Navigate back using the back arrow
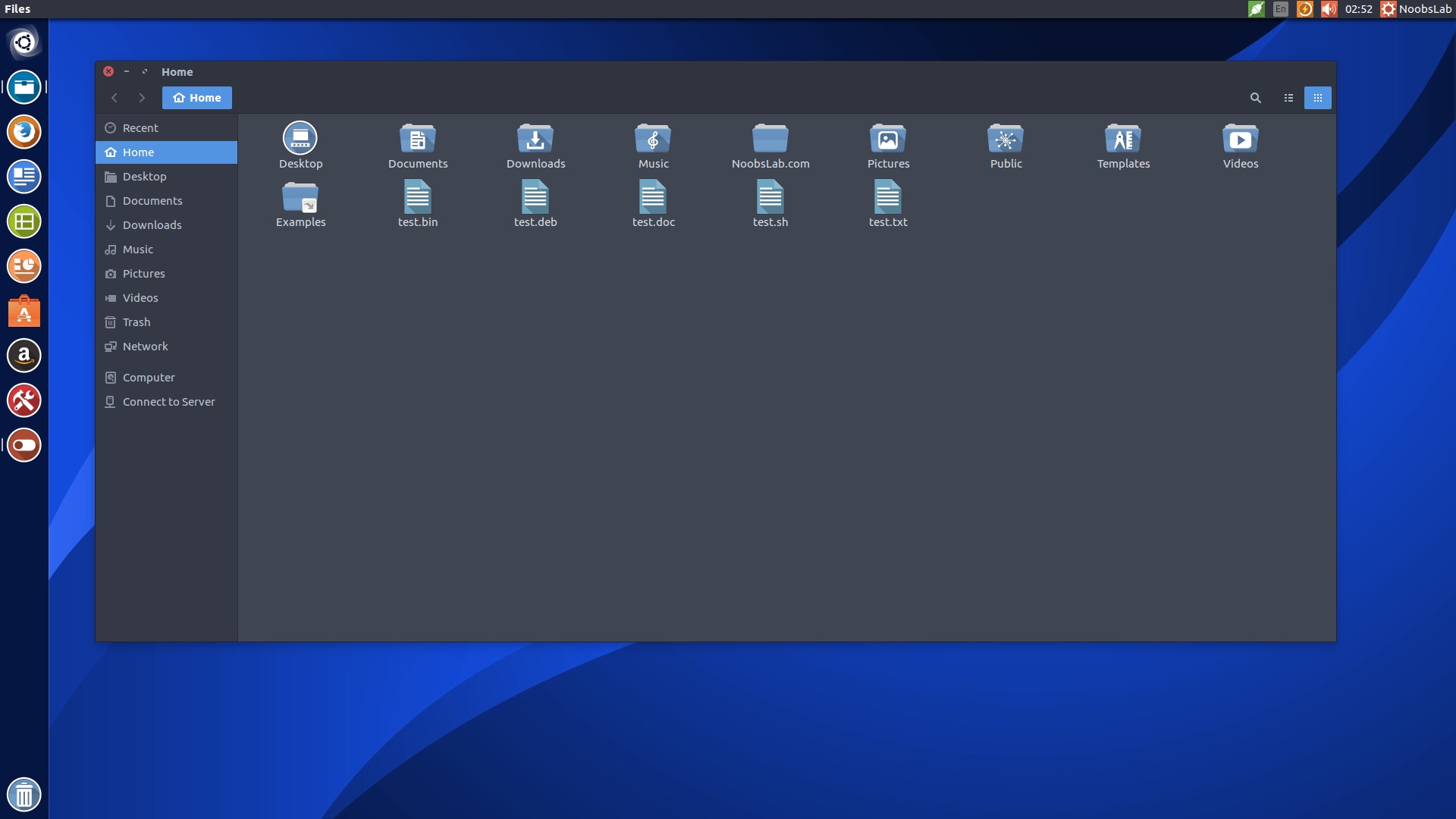 point(115,98)
